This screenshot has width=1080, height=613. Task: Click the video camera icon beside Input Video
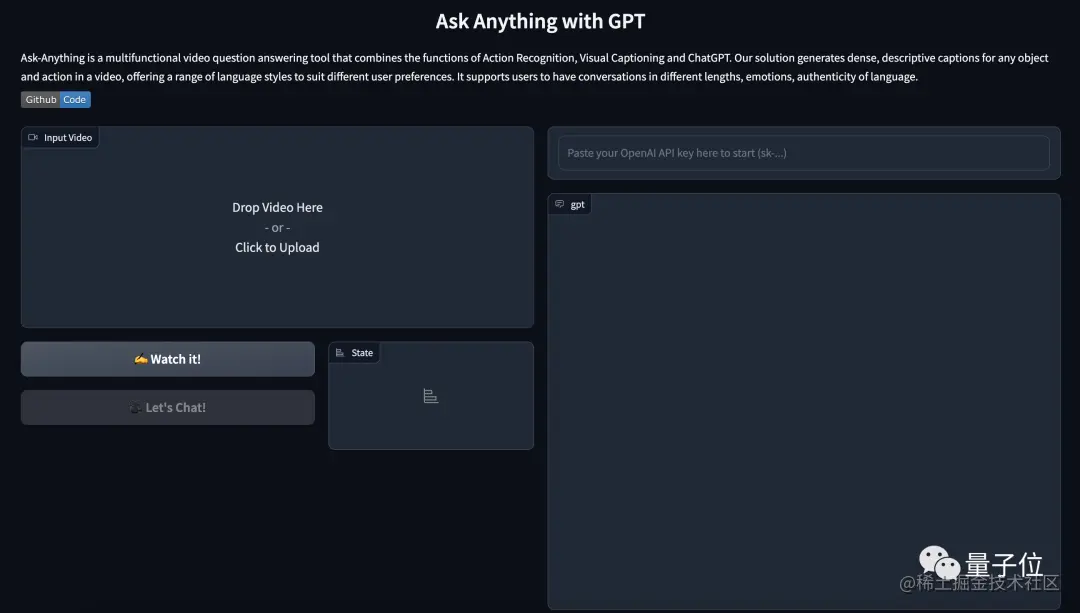[x=32, y=137]
